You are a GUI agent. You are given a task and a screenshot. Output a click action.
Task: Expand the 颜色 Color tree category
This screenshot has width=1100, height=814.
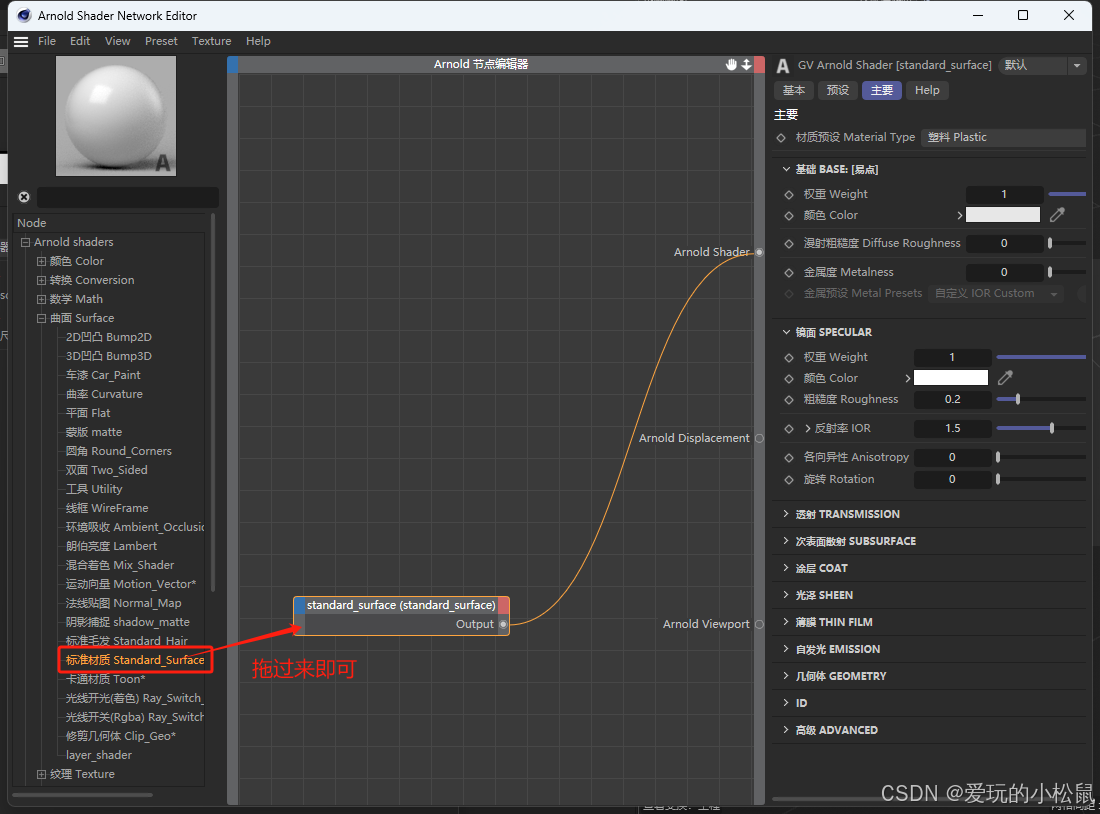(x=41, y=261)
